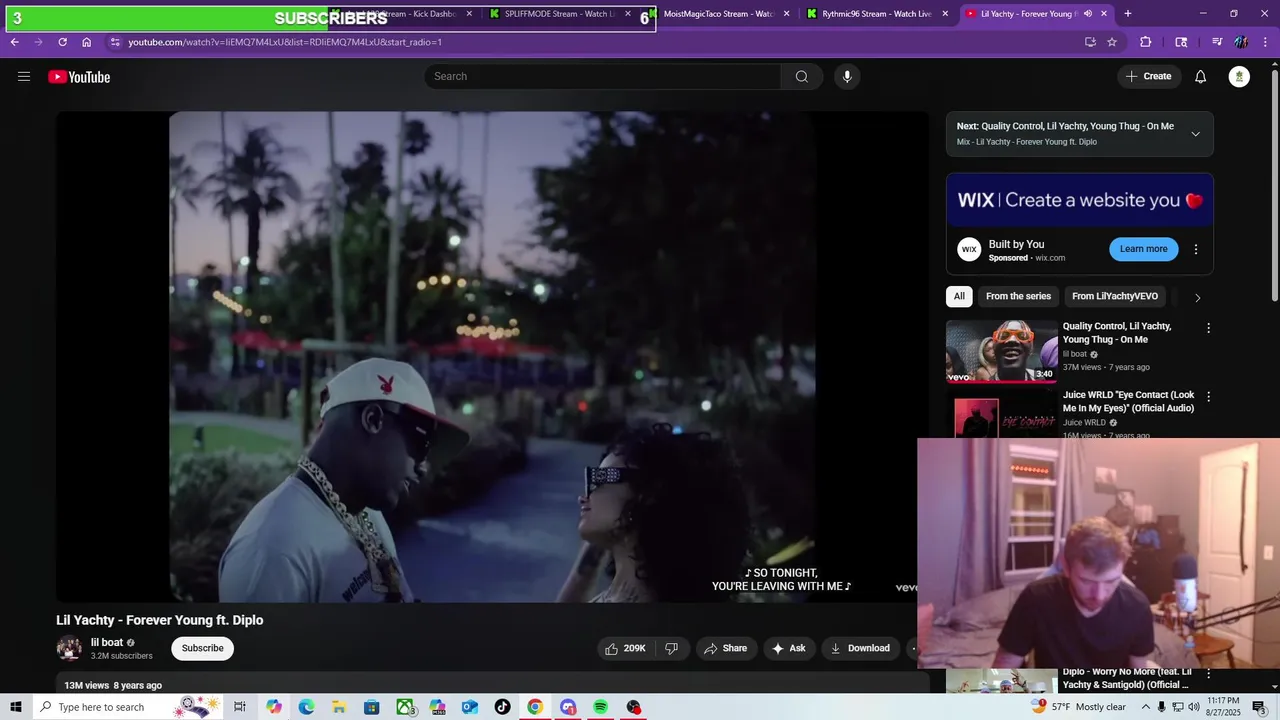Open Discord from the taskbar
The image size is (1280, 720).
point(568,707)
